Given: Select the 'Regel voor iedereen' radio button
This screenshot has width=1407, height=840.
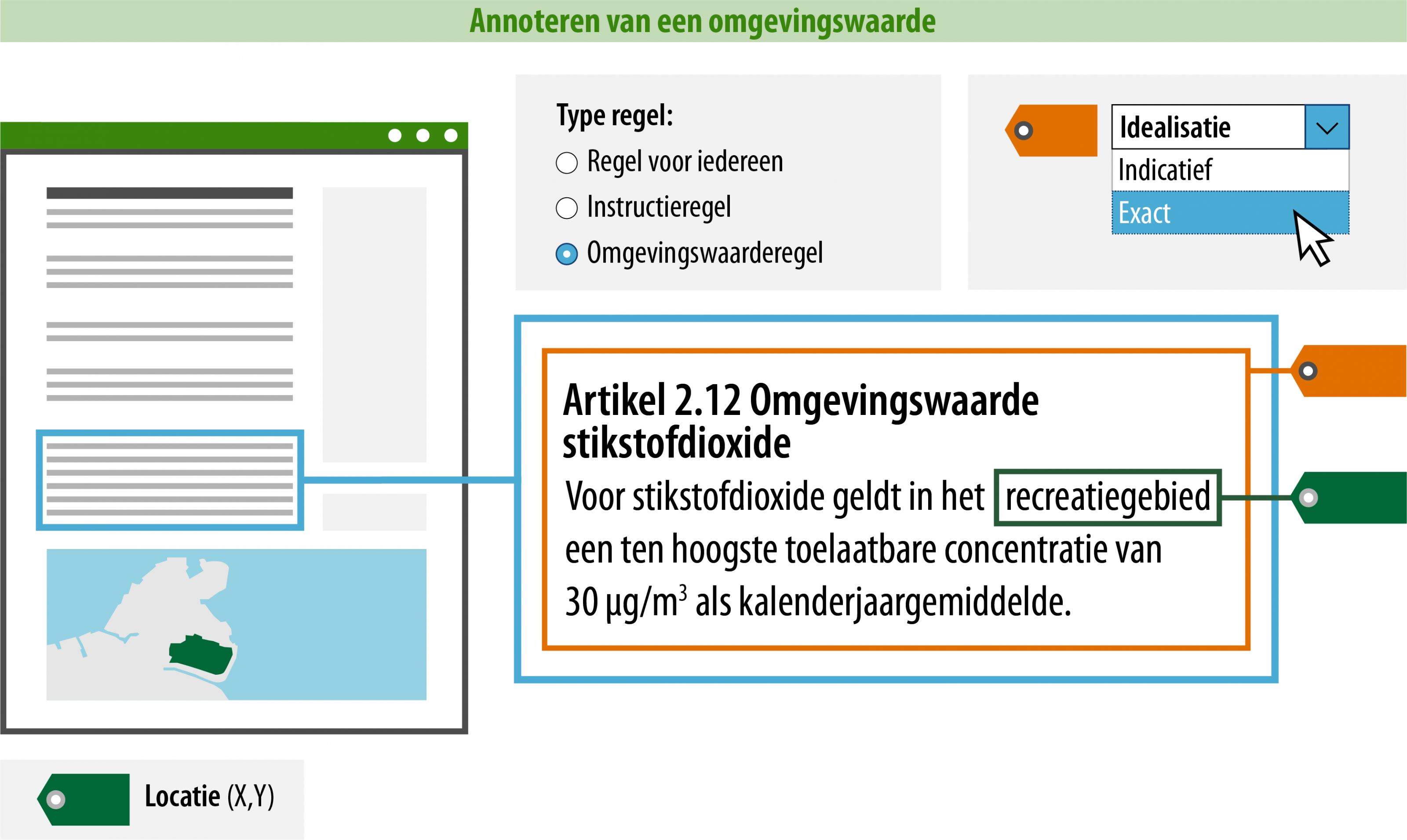Looking at the screenshot, I should pos(566,163).
